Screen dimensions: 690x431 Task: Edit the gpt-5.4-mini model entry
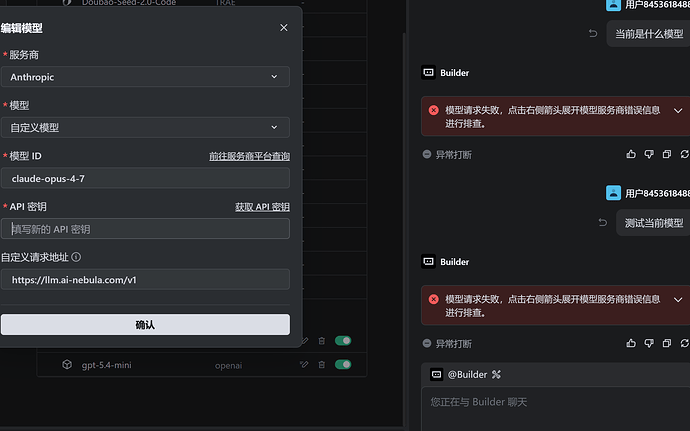coord(304,365)
